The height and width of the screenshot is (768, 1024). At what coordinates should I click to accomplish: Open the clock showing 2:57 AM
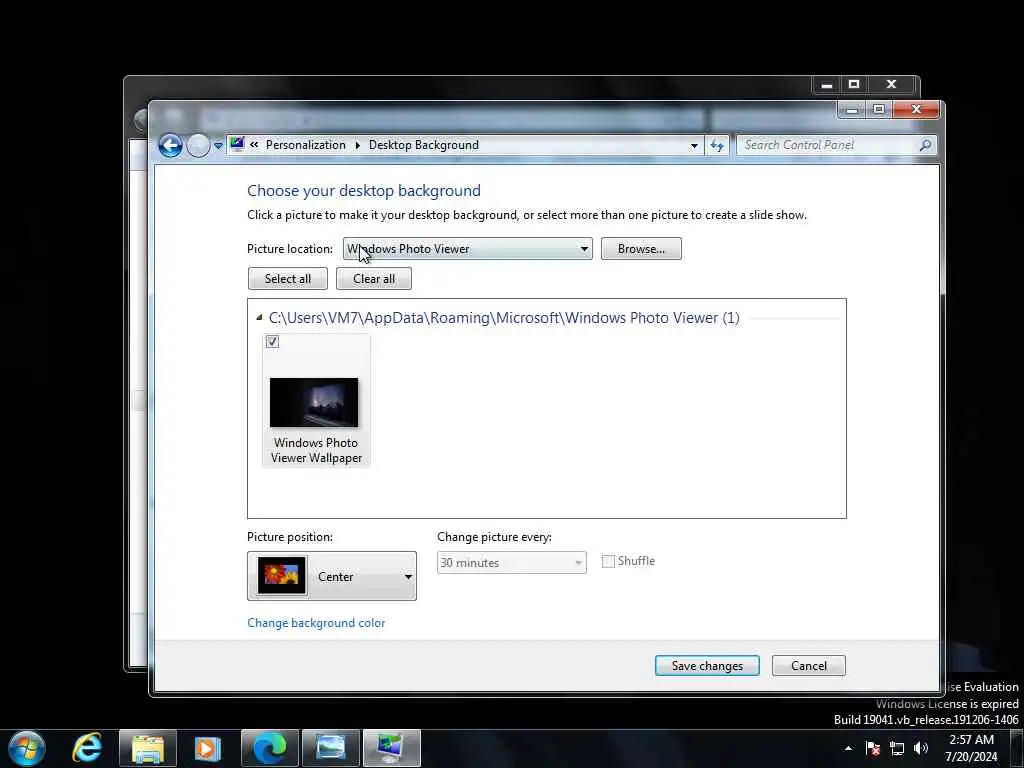(x=971, y=748)
